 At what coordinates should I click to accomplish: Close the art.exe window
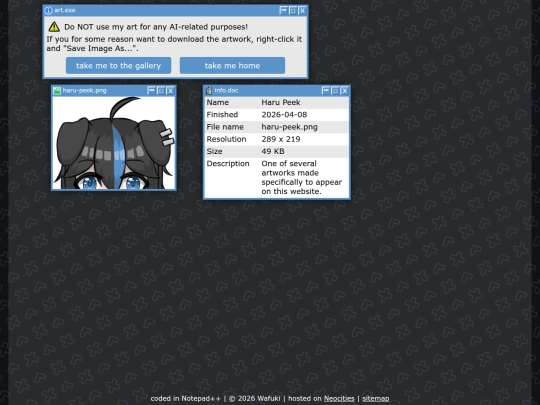point(302,10)
